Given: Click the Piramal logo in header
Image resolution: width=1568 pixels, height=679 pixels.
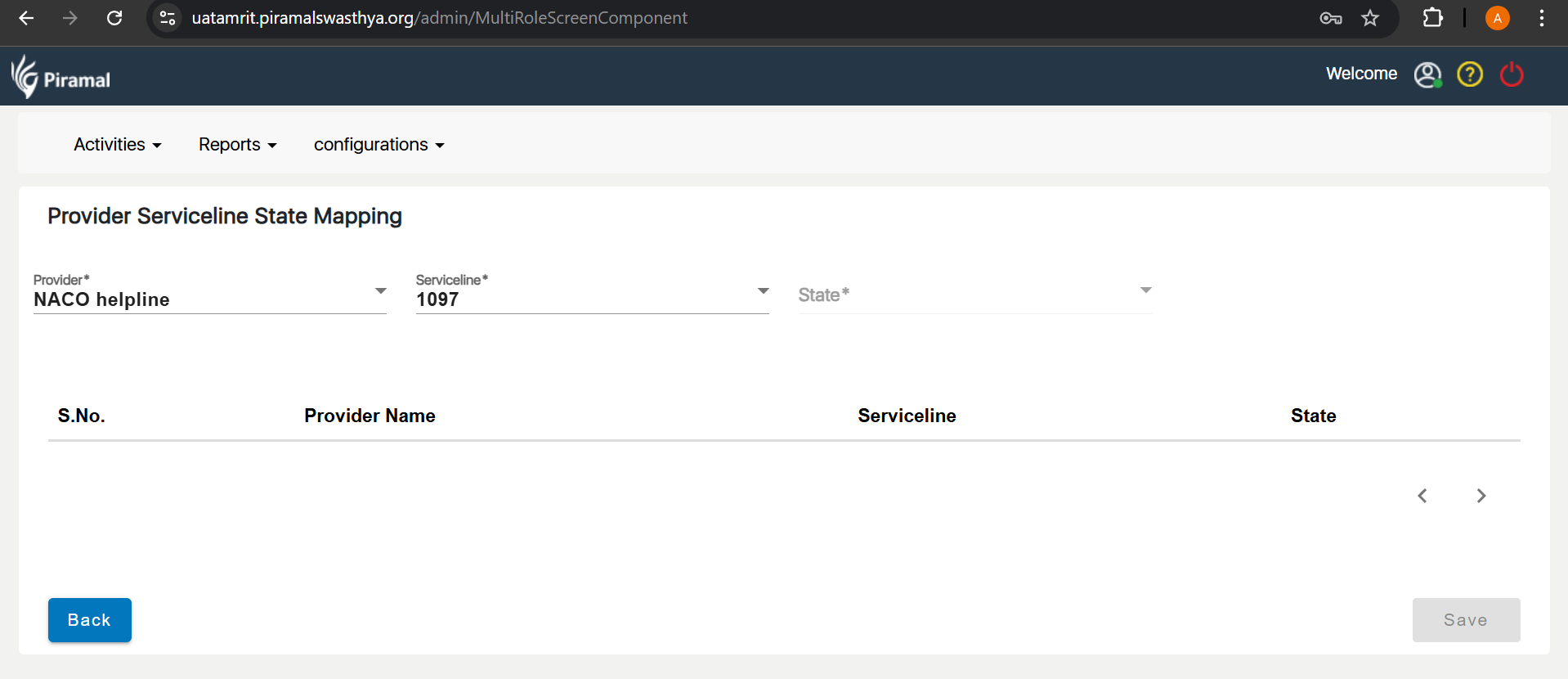Looking at the screenshot, I should click(x=60, y=77).
